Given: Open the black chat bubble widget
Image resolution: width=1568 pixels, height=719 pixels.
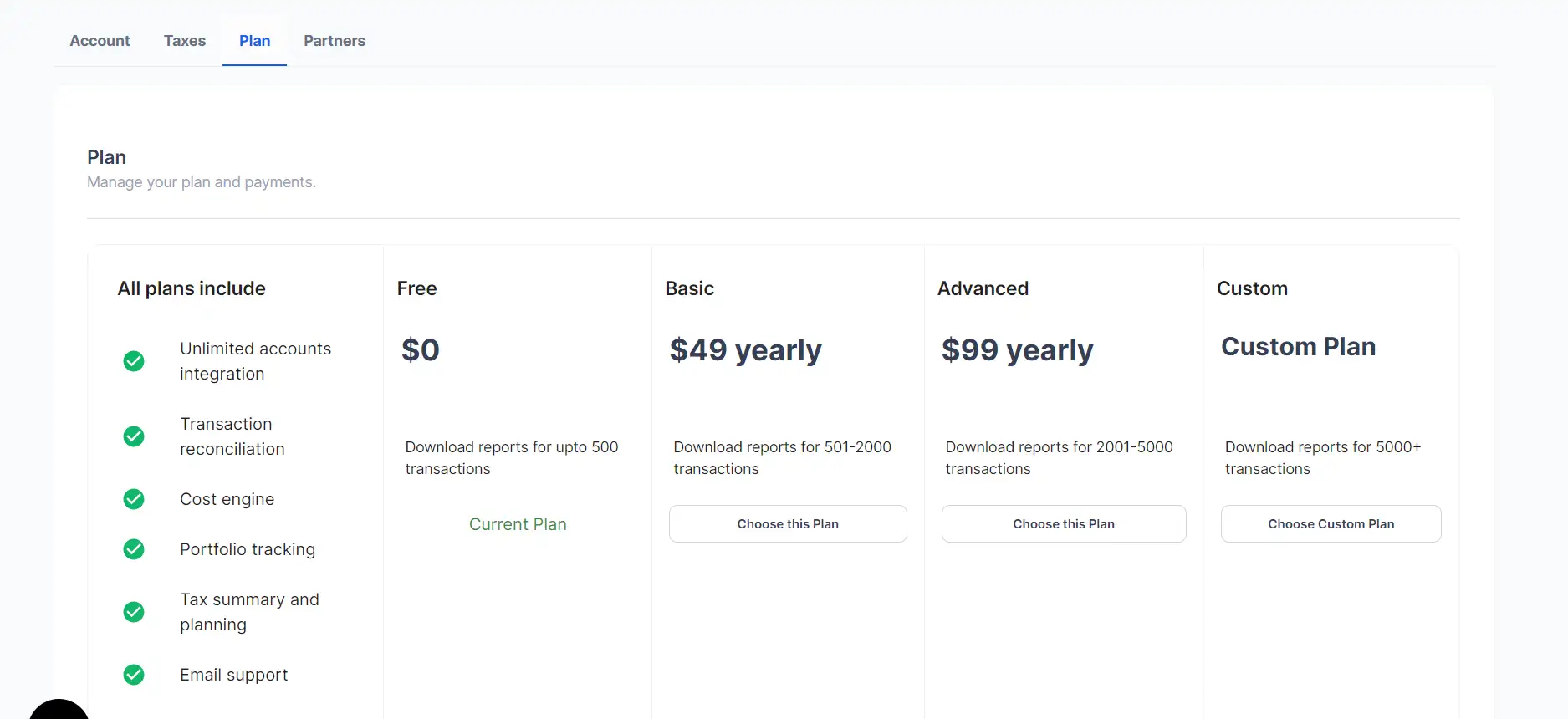Looking at the screenshot, I should [x=59, y=710].
